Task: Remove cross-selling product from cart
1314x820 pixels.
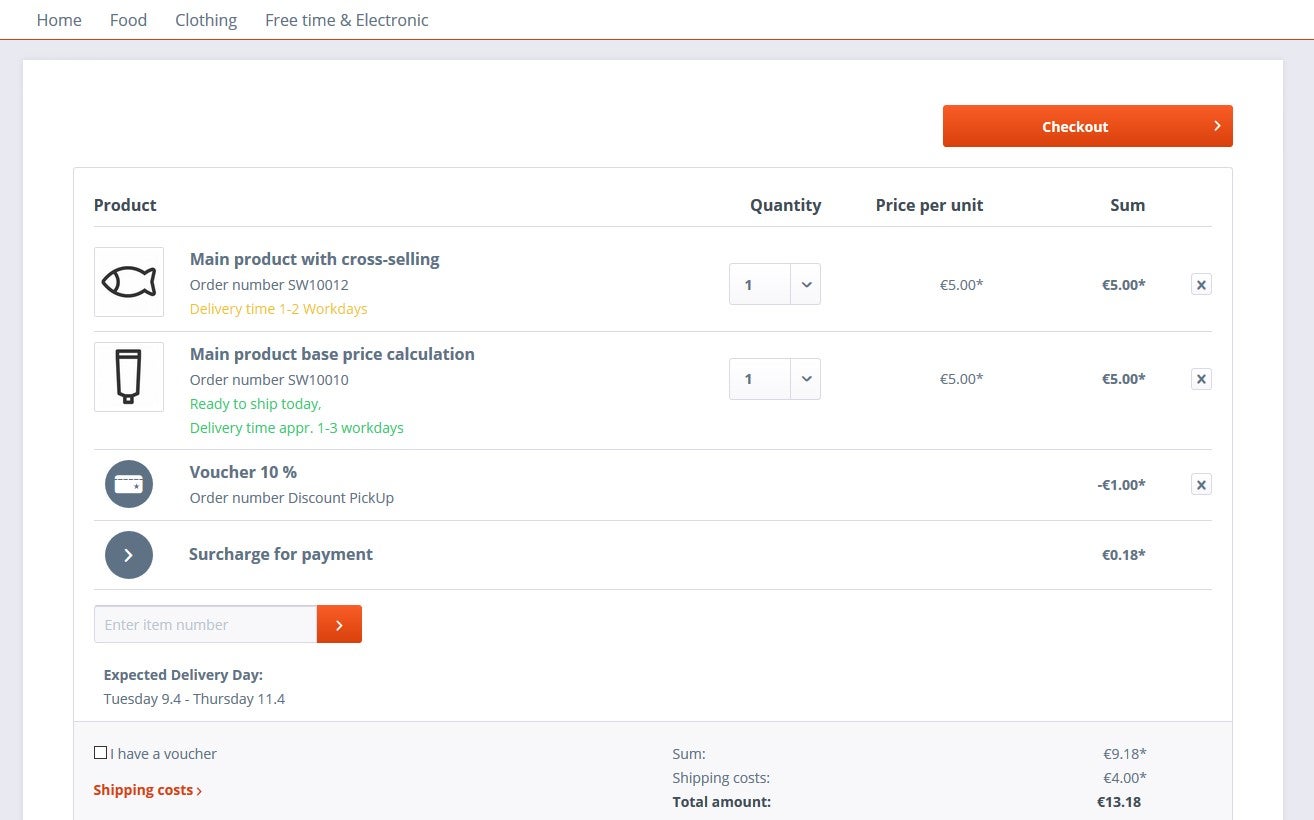Action: [1201, 284]
